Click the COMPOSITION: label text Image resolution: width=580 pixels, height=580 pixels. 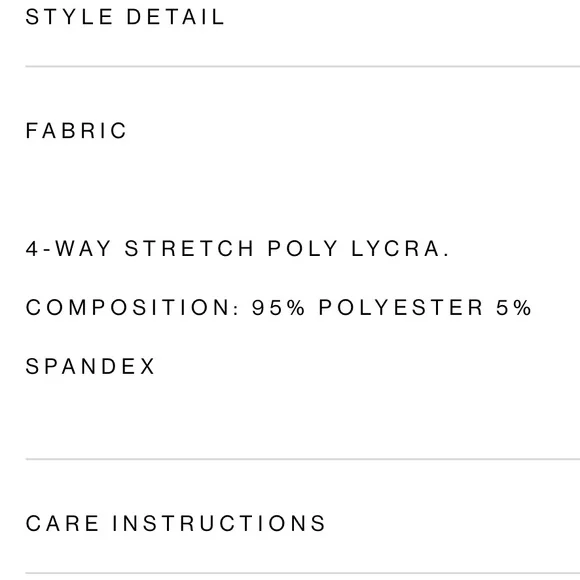point(133,307)
